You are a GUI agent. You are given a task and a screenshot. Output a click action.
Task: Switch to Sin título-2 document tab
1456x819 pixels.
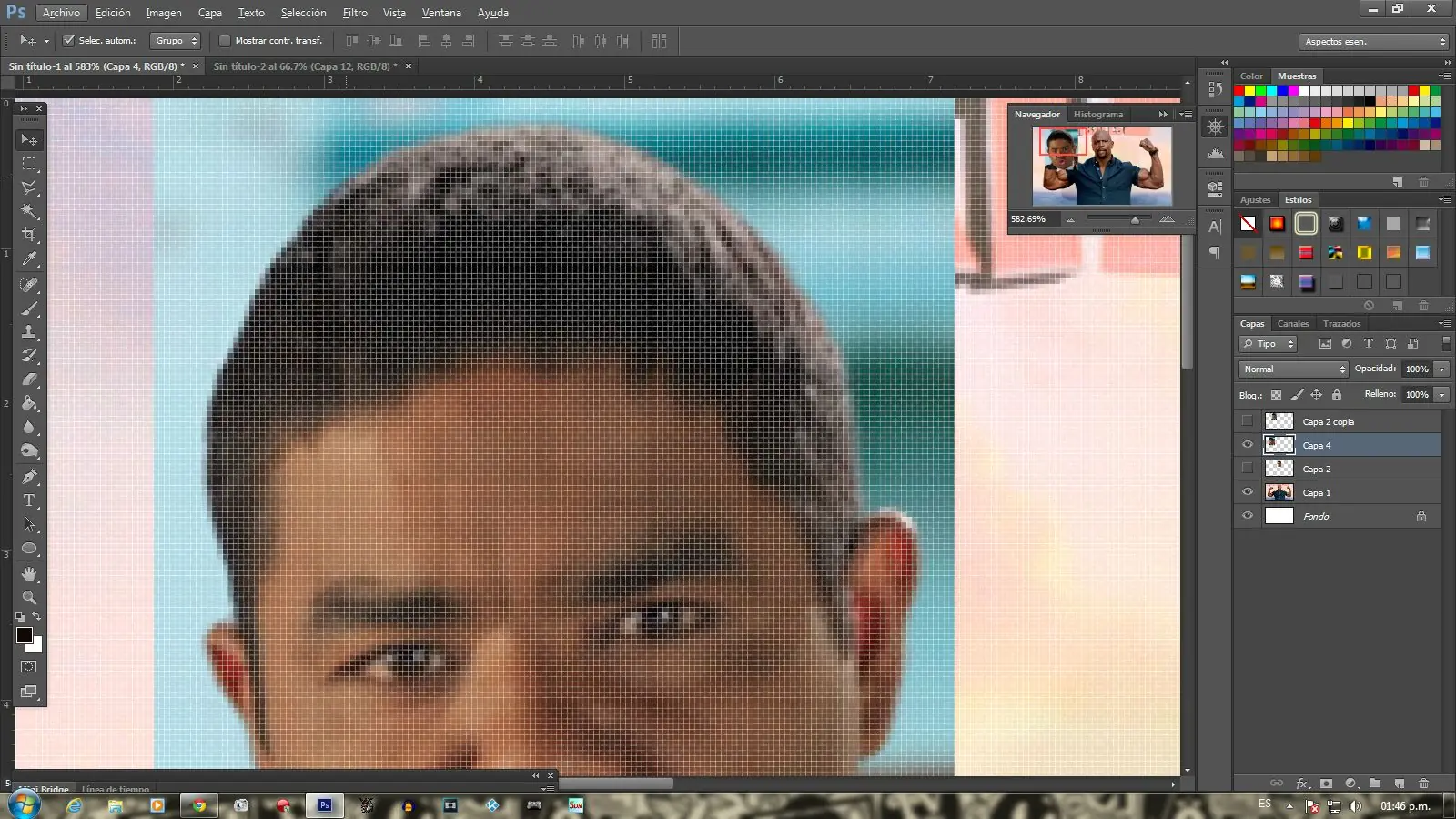tap(305, 66)
